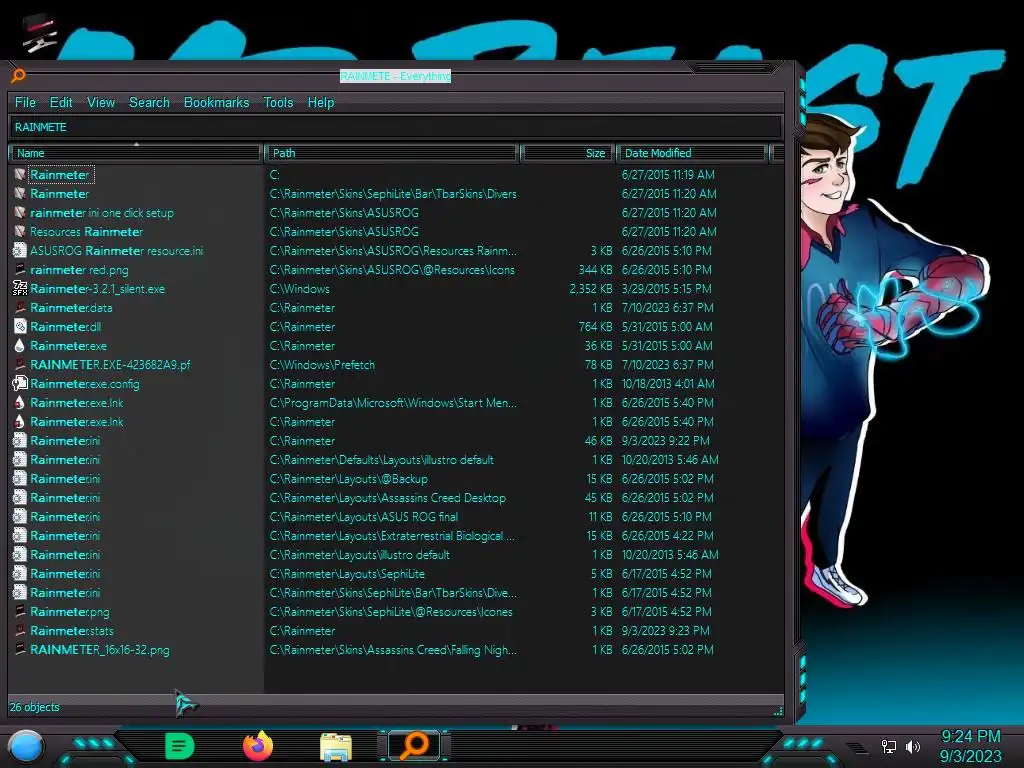Click the 26 objects status bar text
The width and height of the screenshot is (1024, 768).
pos(34,707)
